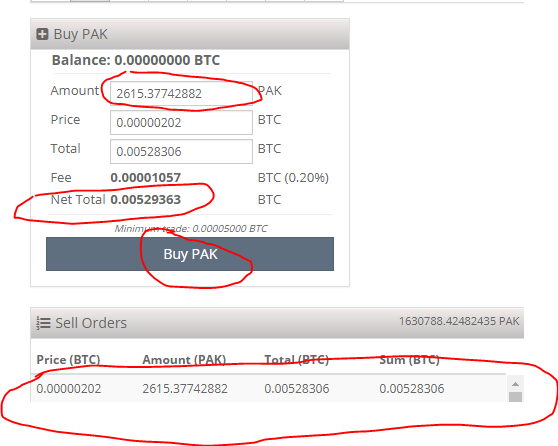Click the Total input field showing 0.00528306
This screenshot has width=558, height=446.
pos(181,151)
